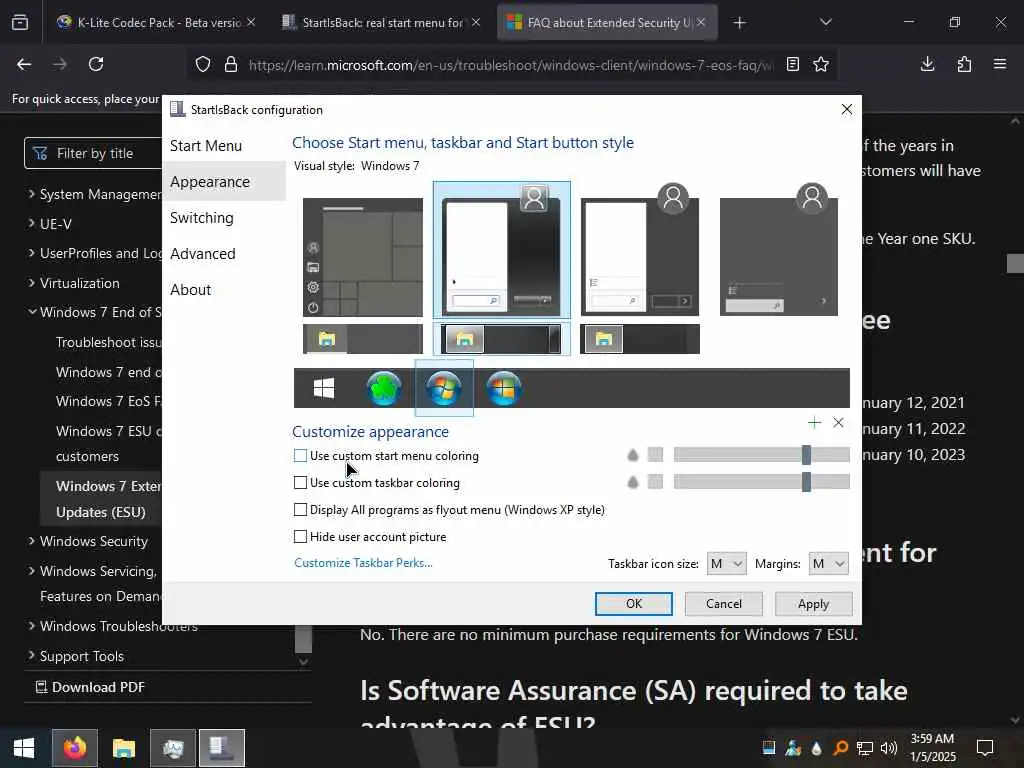1024x768 pixels.
Task: Select the third taskbar style thumbnail
Action: [640, 339]
